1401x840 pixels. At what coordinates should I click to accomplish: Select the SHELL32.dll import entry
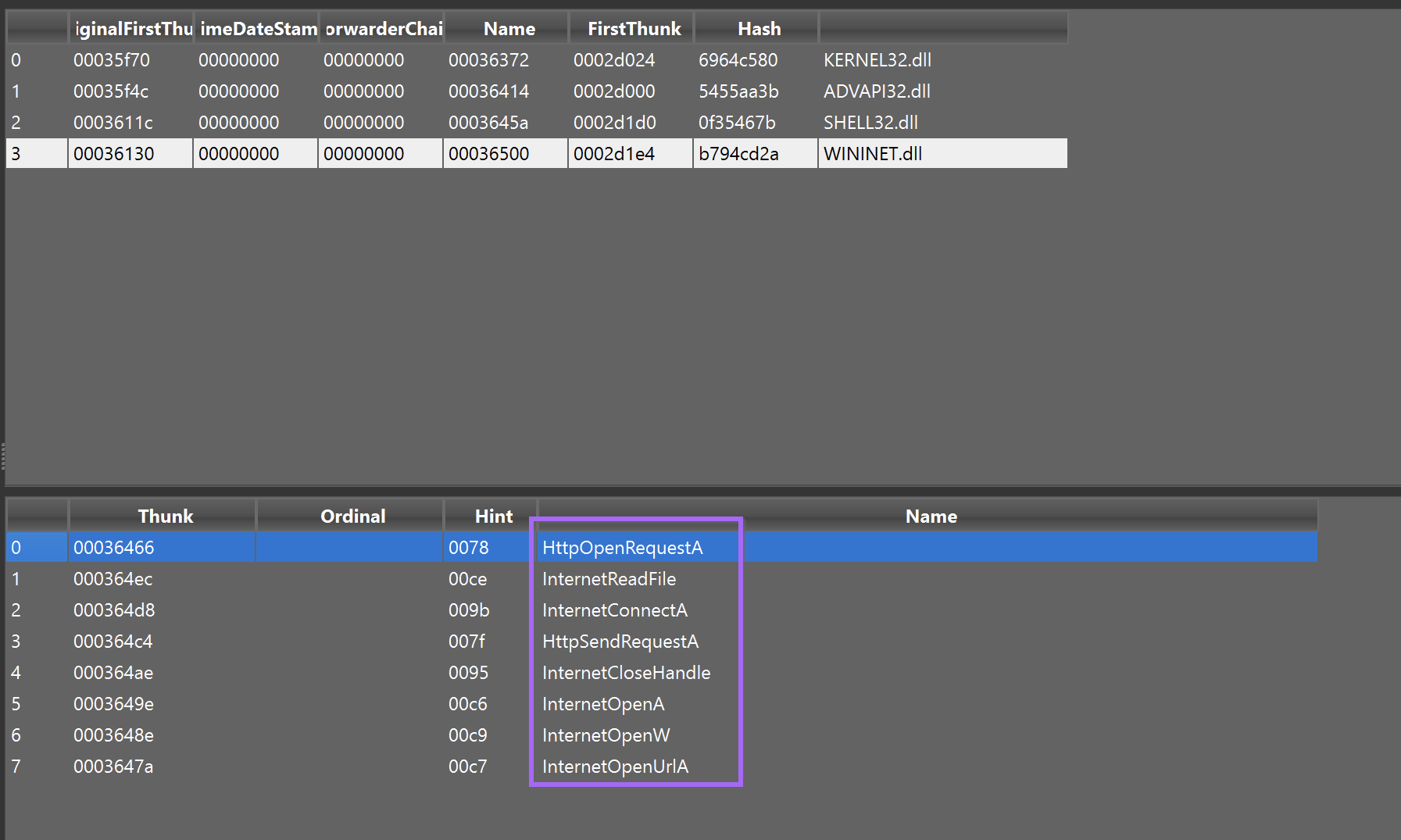[x=871, y=122]
